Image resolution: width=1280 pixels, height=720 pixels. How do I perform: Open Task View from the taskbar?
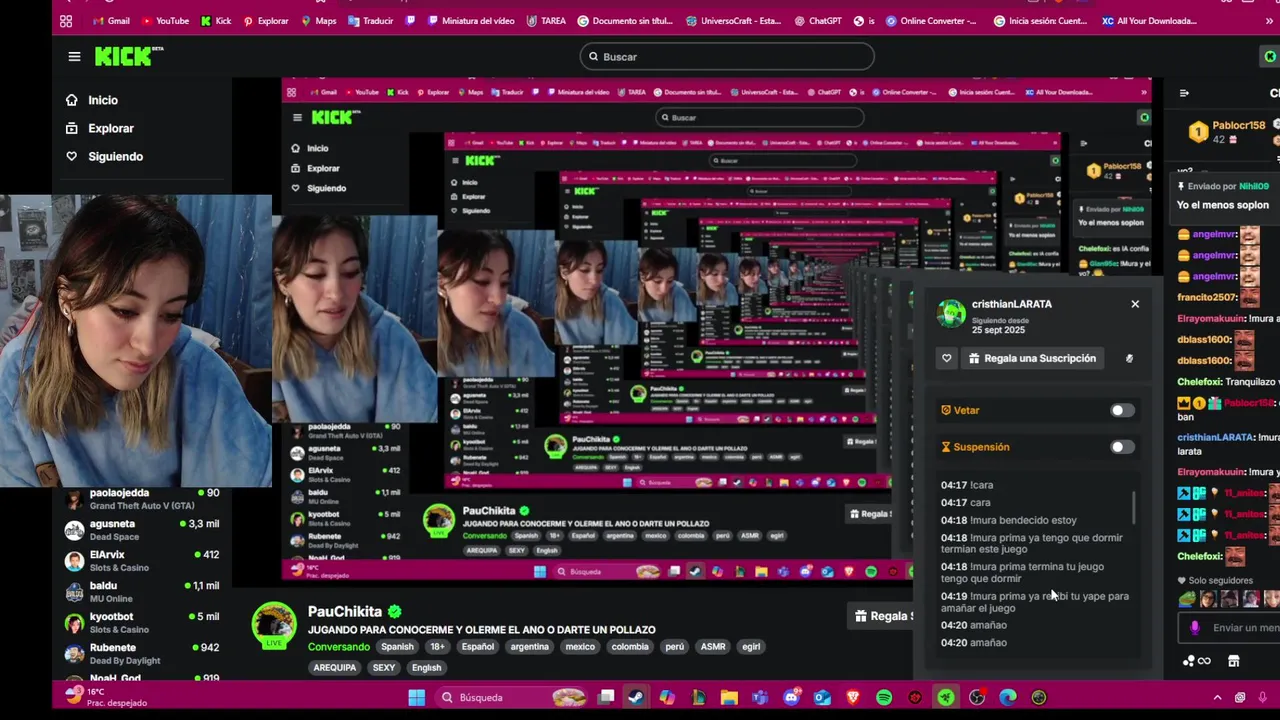606,697
